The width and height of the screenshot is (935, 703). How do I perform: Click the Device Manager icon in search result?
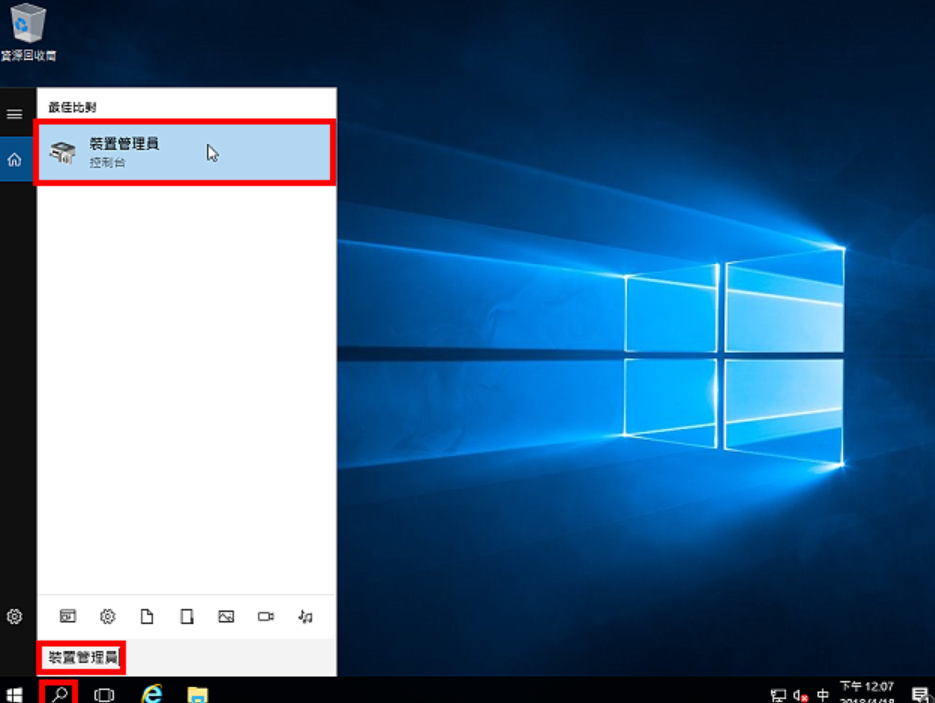click(63, 153)
